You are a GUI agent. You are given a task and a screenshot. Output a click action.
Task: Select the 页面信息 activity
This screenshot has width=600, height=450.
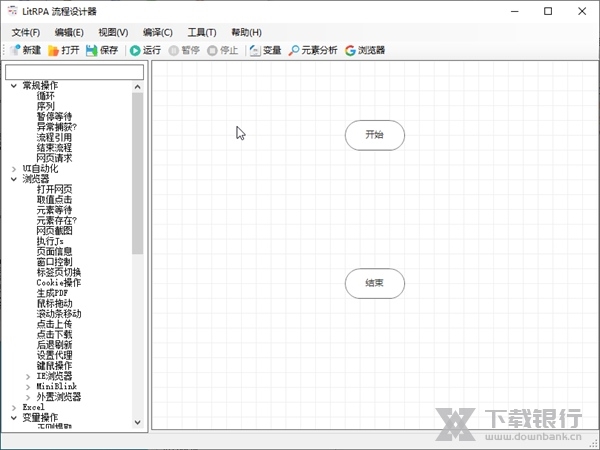pyautogui.click(x=54, y=251)
